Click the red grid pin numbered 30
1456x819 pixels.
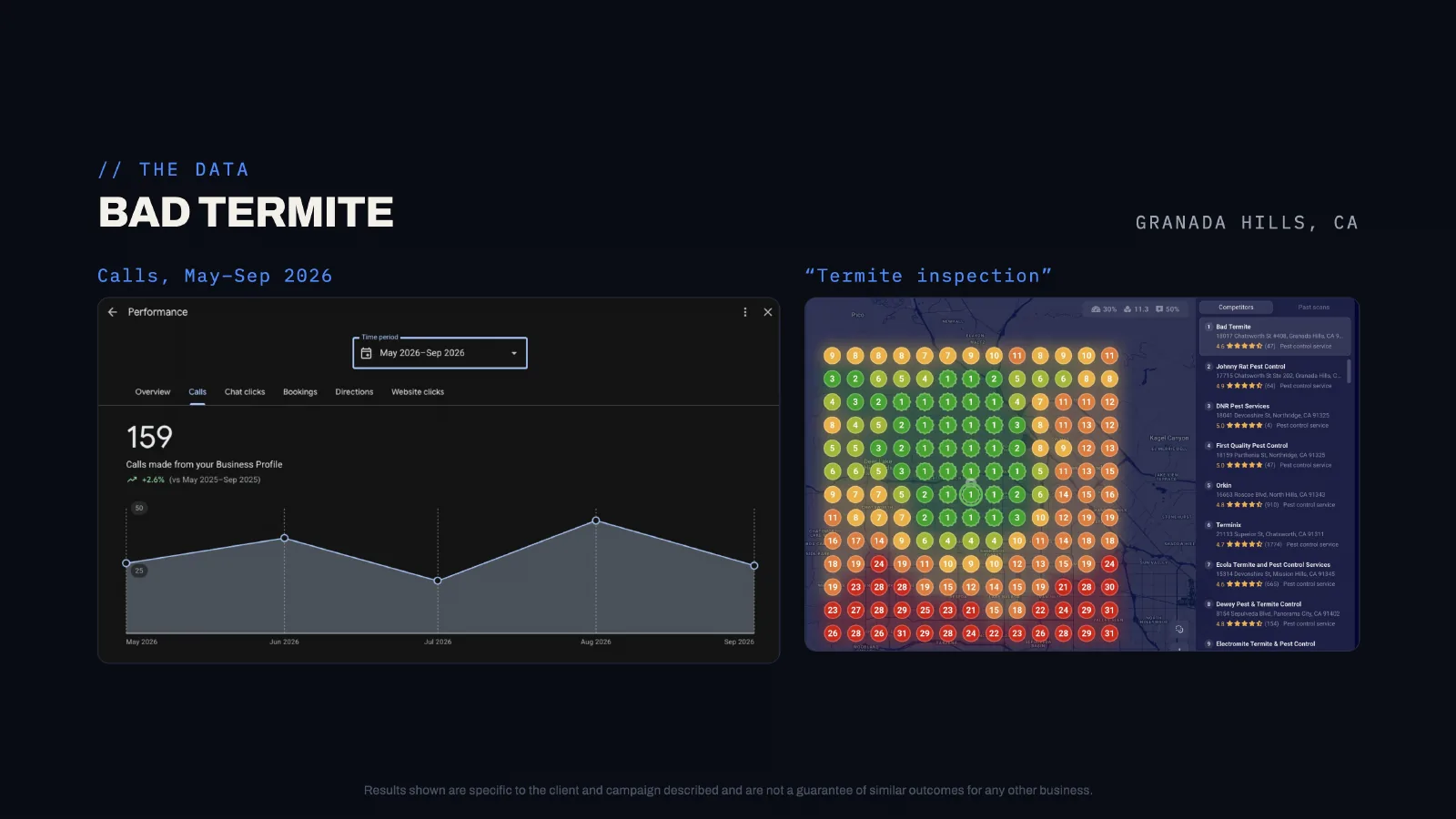[x=1109, y=587]
